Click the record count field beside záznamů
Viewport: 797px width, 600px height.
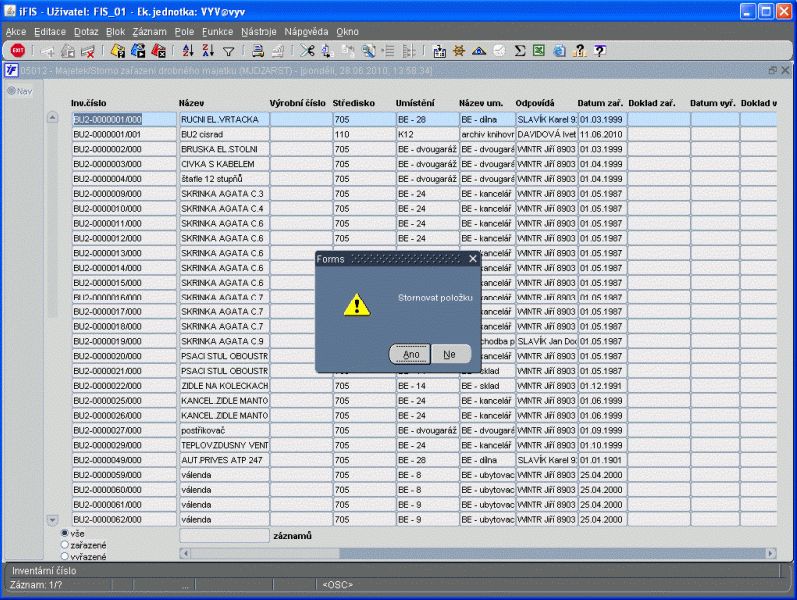pos(224,536)
